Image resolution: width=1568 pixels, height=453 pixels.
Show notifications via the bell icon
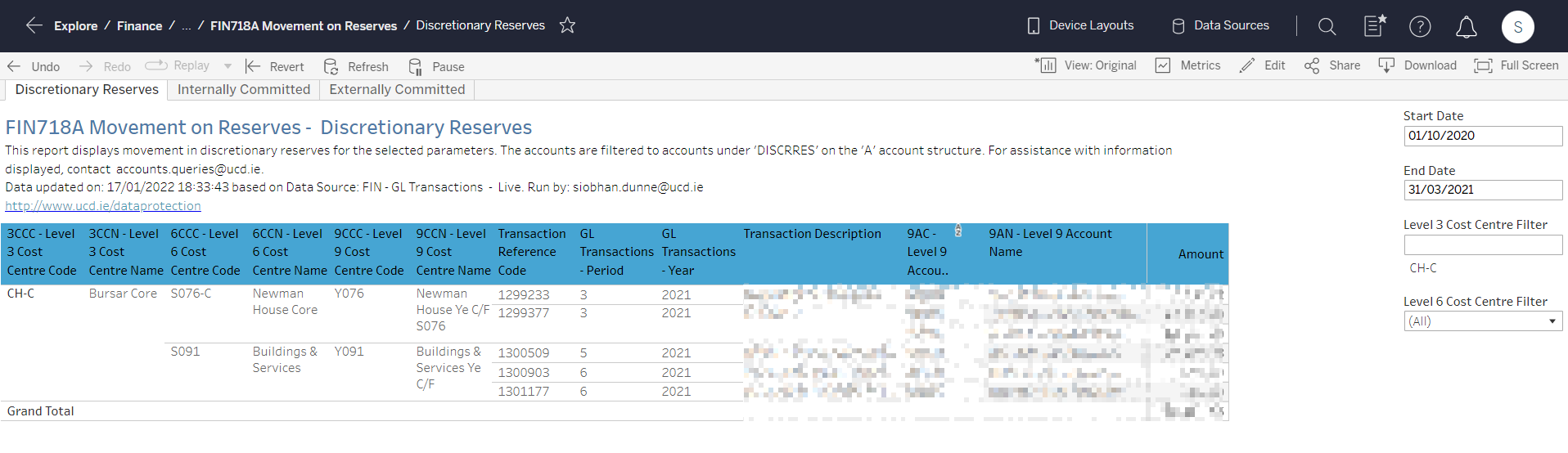pyautogui.click(x=1466, y=27)
